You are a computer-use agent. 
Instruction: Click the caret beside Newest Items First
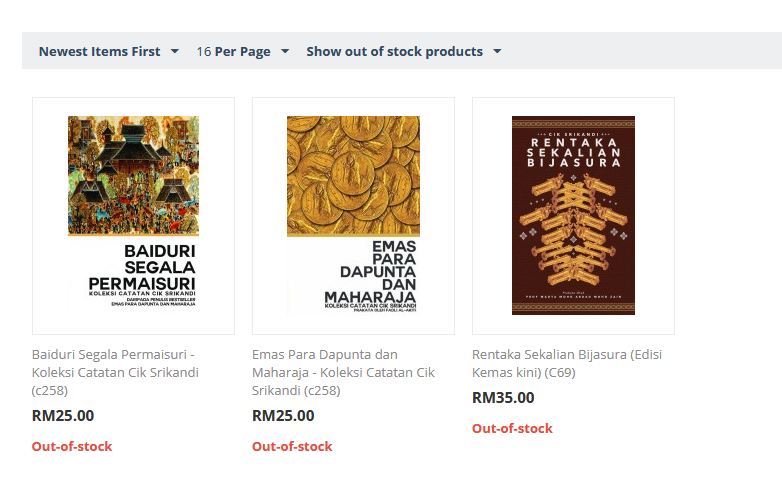[175, 51]
